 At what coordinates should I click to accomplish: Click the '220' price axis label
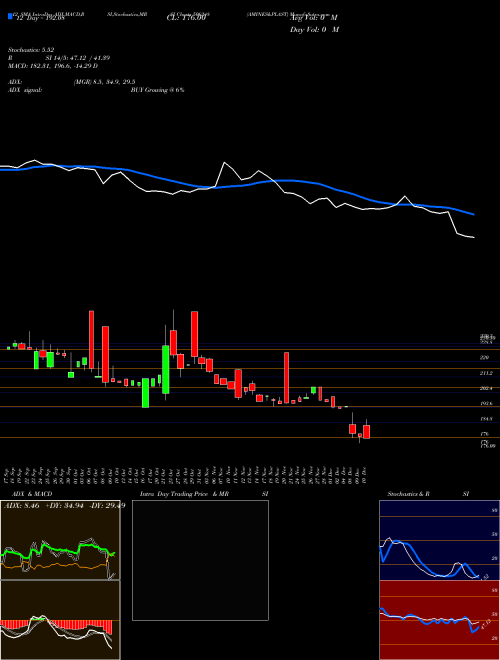click(484, 357)
